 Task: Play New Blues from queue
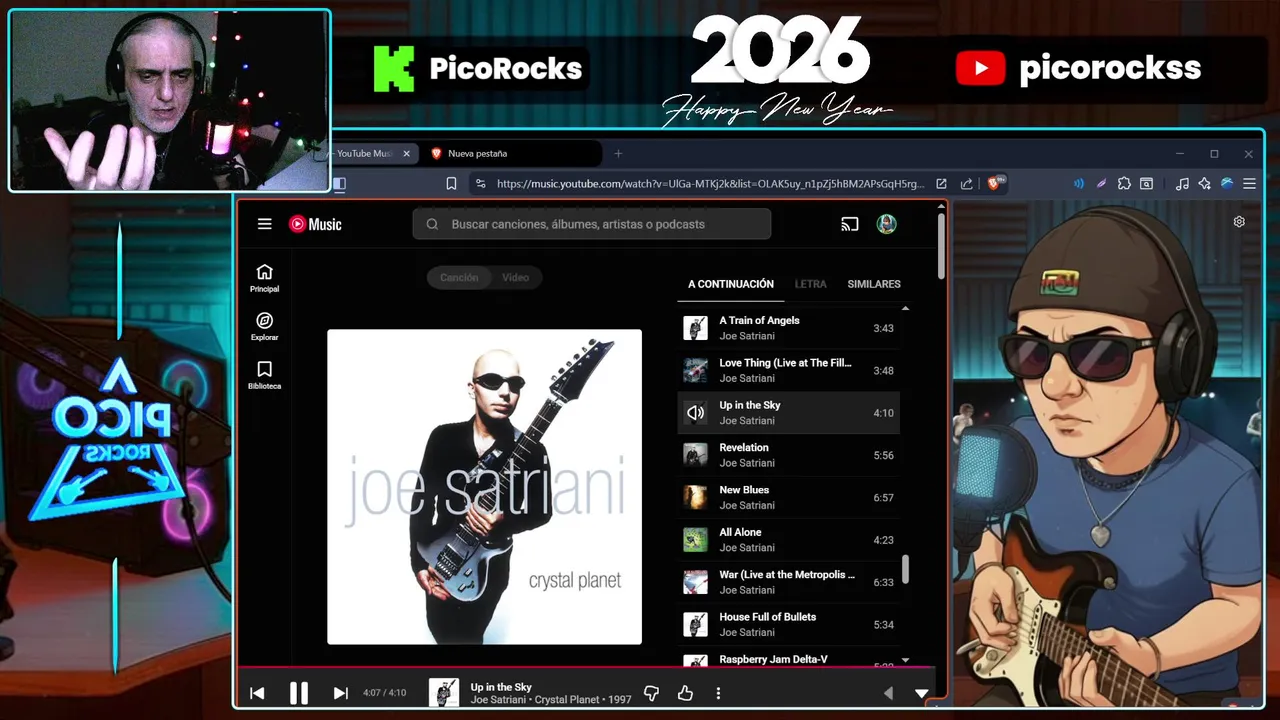pos(789,497)
